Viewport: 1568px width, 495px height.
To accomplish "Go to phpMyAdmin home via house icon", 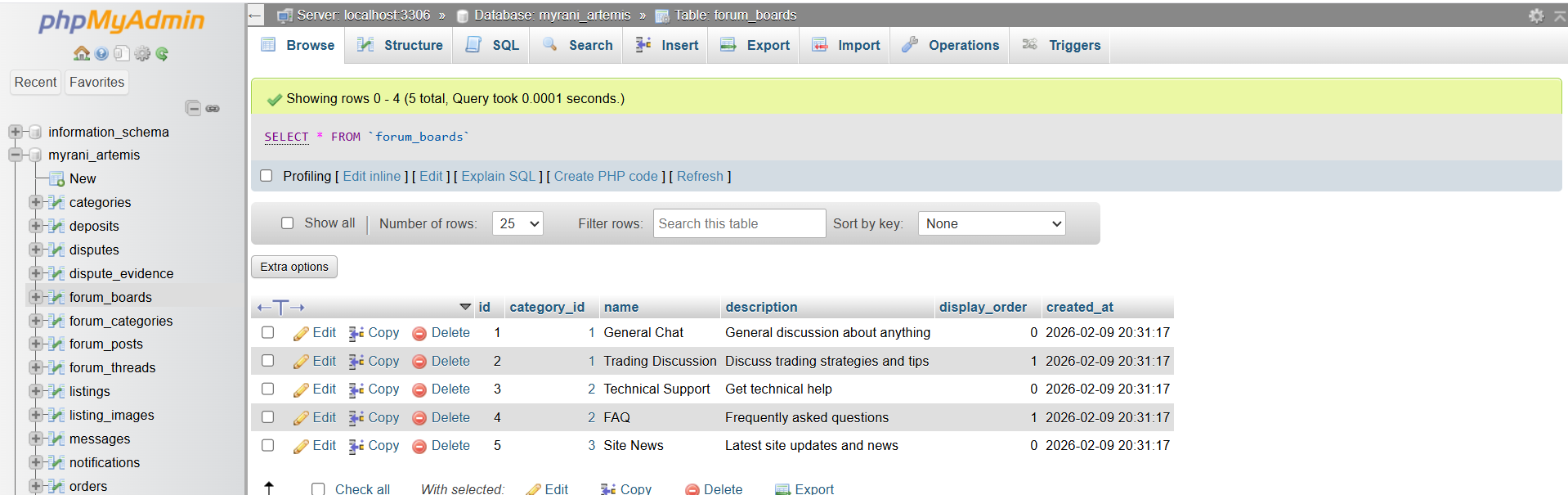I will coord(81,54).
